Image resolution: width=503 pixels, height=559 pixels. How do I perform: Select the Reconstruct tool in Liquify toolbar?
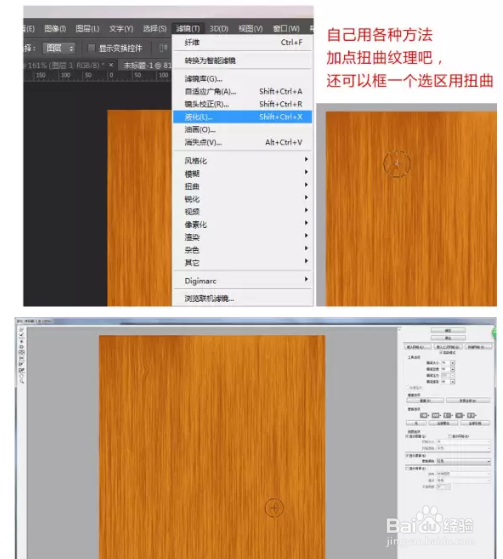[21, 335]
